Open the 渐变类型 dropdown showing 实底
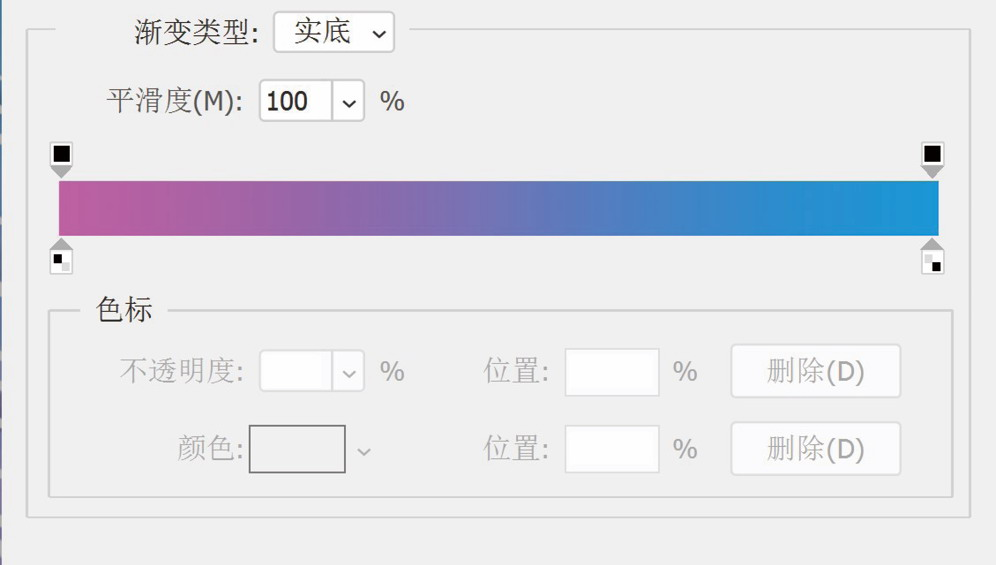The width and height of the screenshot is (996, 565). [334, 32]
